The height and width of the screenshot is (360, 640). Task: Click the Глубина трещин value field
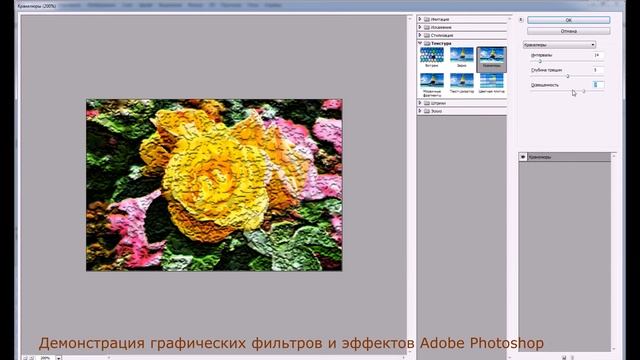coord(598,70)
